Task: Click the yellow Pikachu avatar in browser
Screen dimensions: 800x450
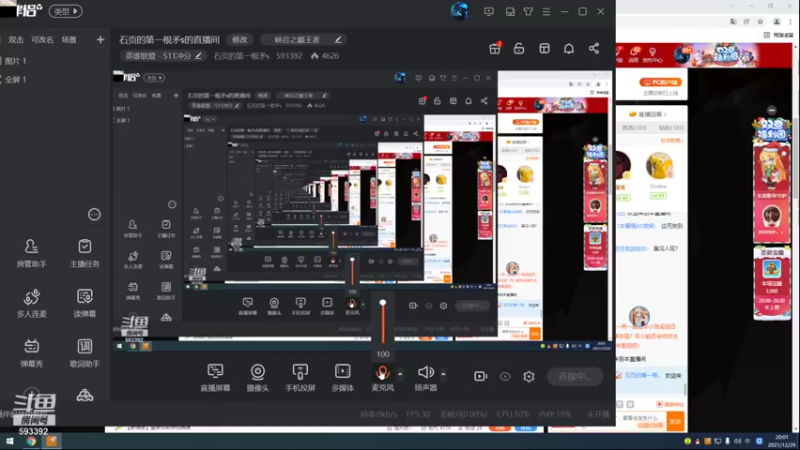Action: coord(659,166)
